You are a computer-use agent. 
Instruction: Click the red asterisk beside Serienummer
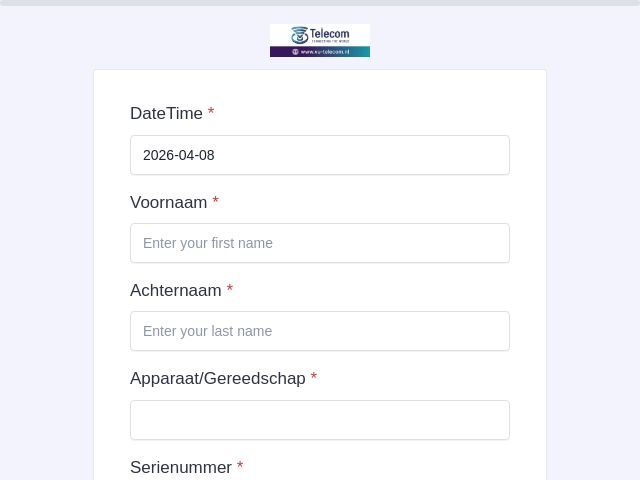coord(240,465)
